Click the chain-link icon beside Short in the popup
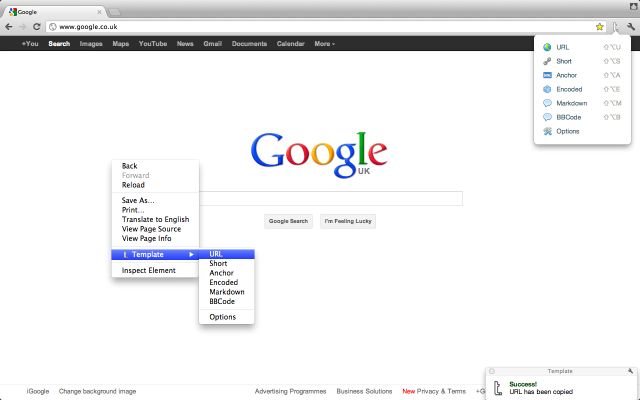Screen dimensions: 640x400 pyautogui.click(x=547, y=61)
